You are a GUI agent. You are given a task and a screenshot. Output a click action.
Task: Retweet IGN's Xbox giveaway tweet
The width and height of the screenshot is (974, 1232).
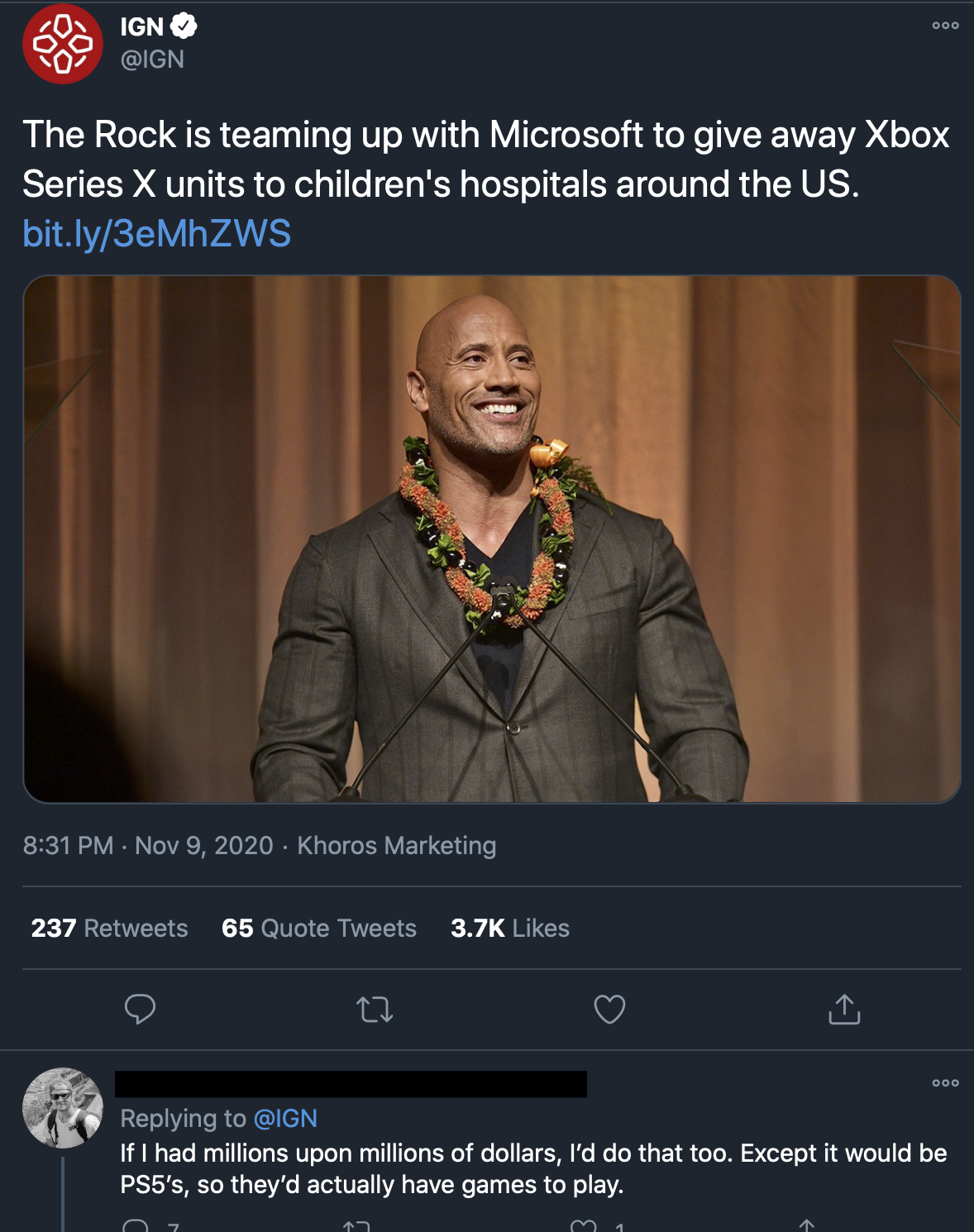[375, 1007]
